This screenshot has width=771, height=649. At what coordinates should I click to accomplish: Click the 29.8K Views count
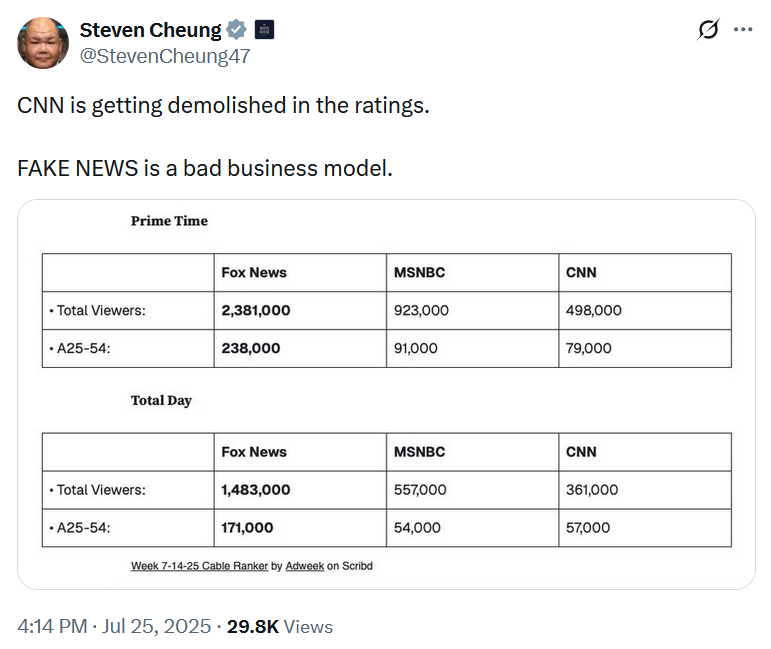tap(280, 626)
